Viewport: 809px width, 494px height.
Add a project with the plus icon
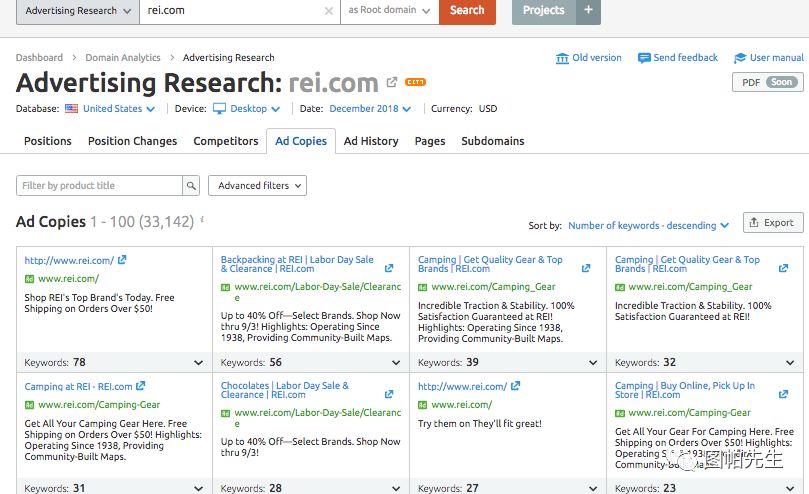(x=589, y=10)
